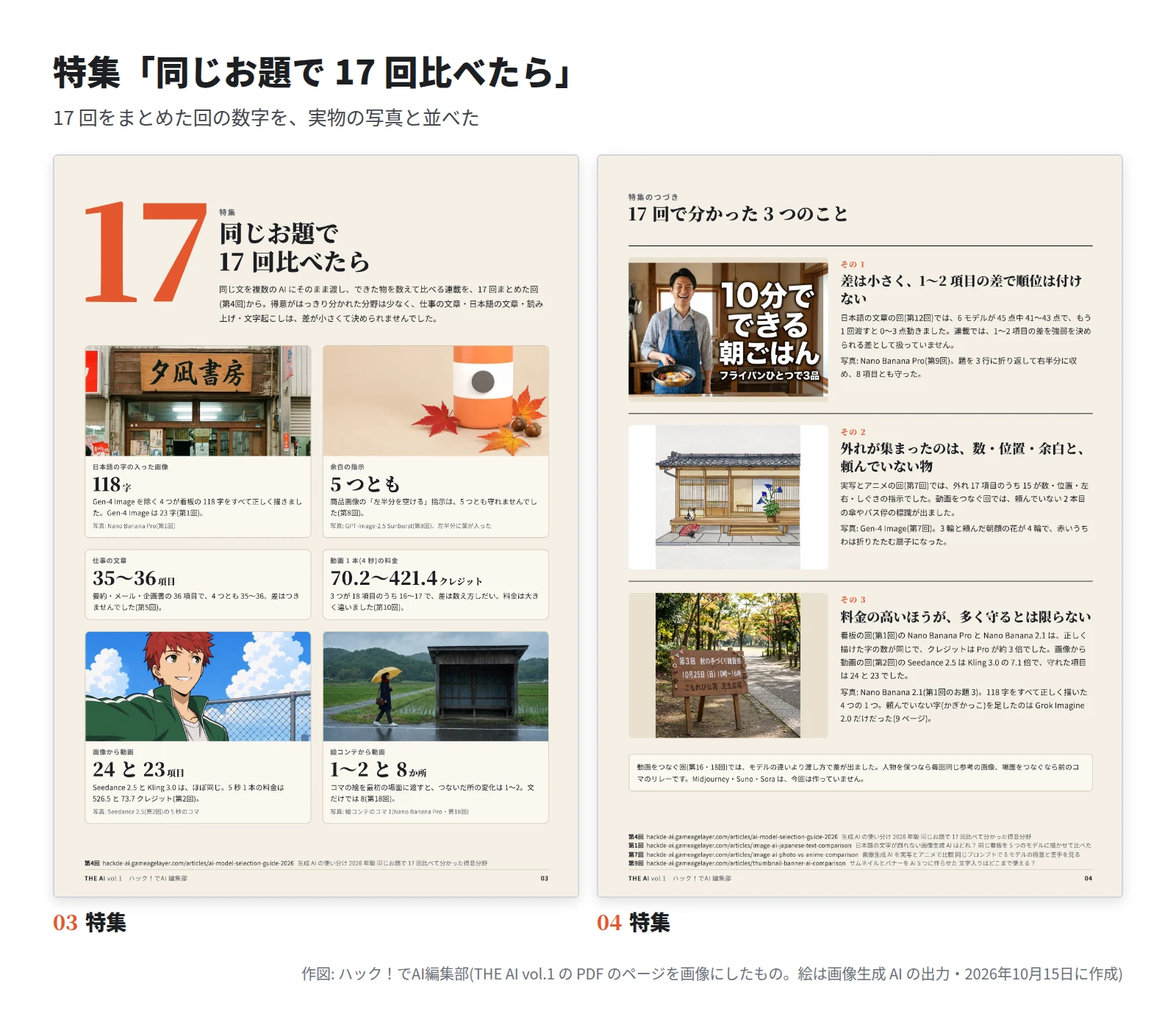Click the 04 特集 caption below right page
This screenshot has height=1025, width=1176.
pyautogui.click(x=634, y=922)
